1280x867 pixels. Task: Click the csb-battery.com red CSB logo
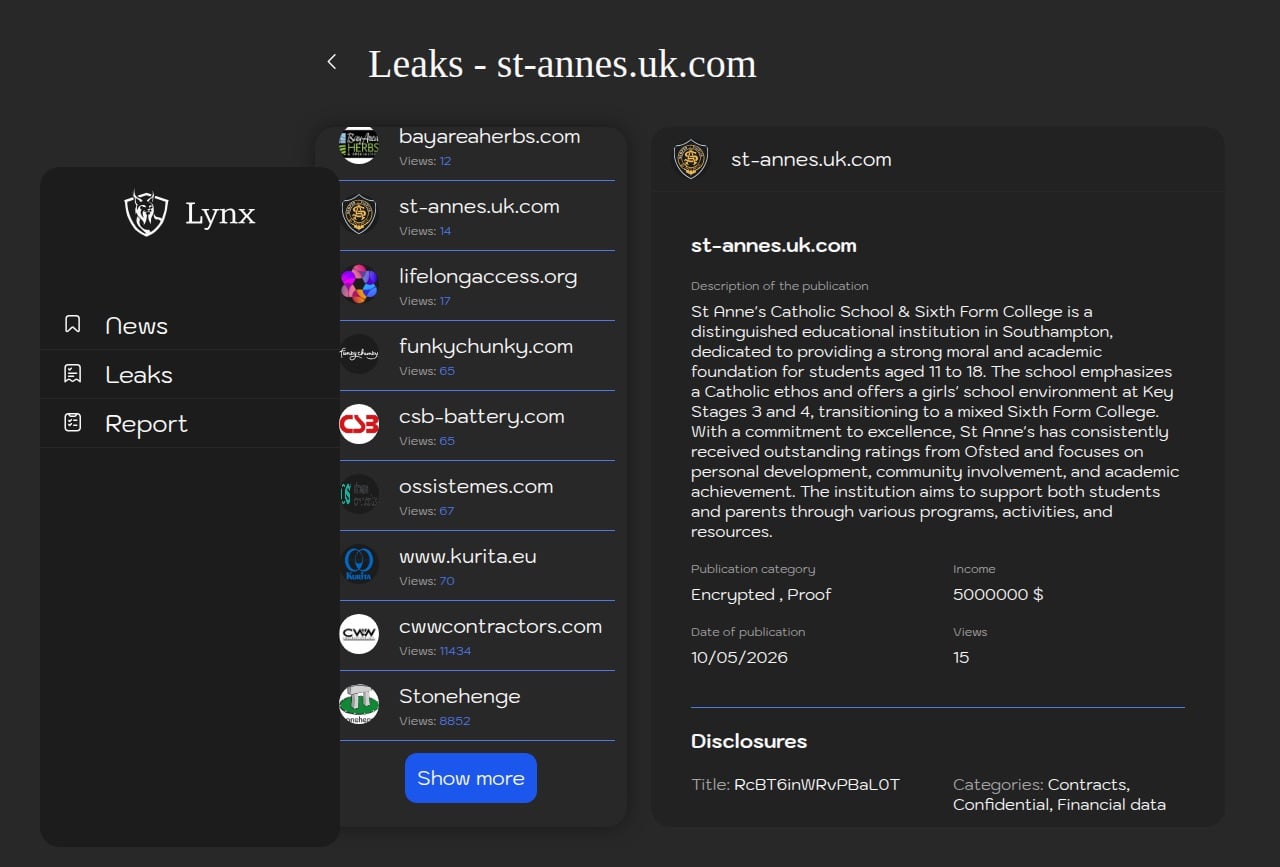coord(359,424)
